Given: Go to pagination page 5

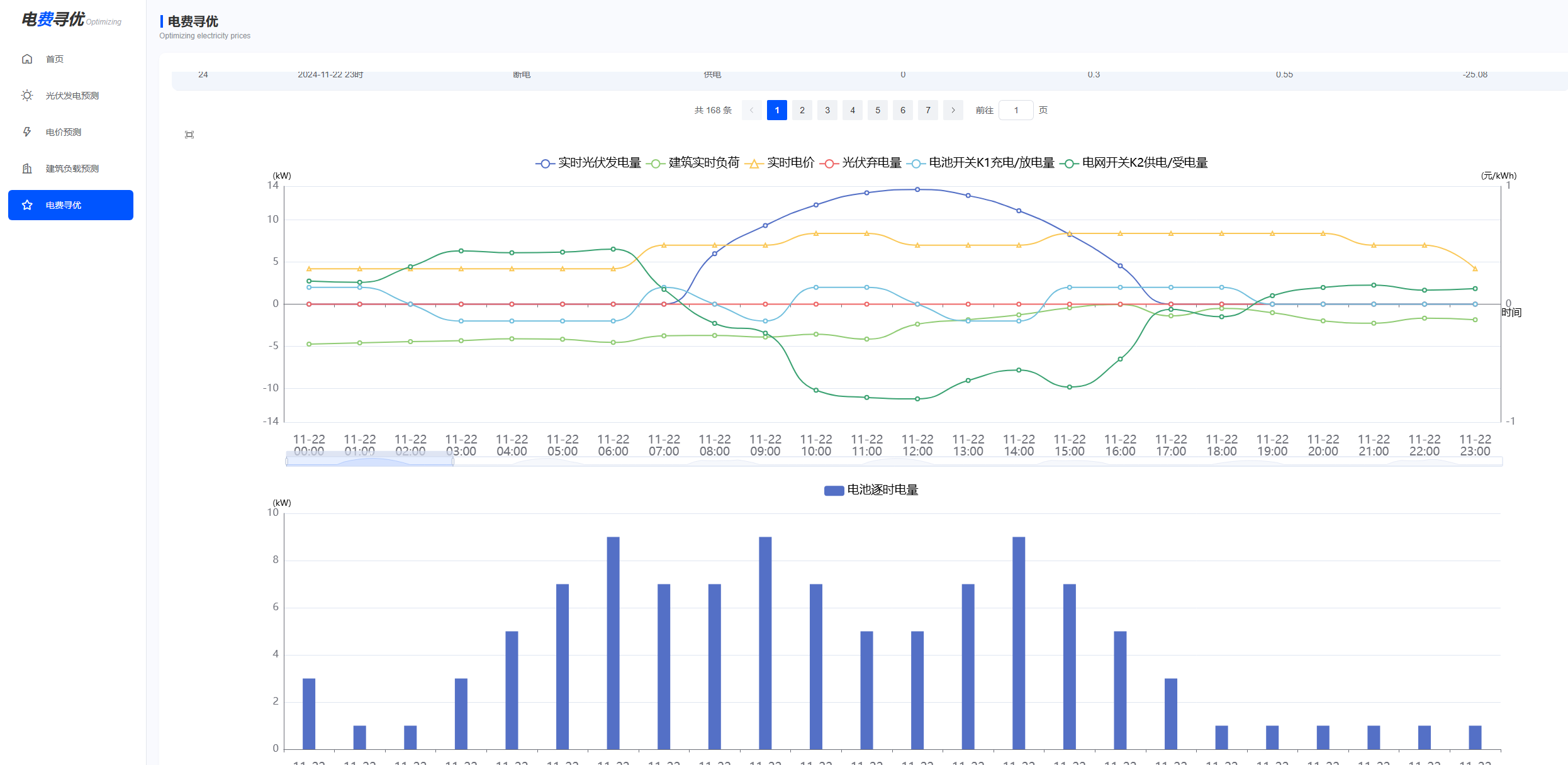Looking at the screenshot, I should (878, 110).
